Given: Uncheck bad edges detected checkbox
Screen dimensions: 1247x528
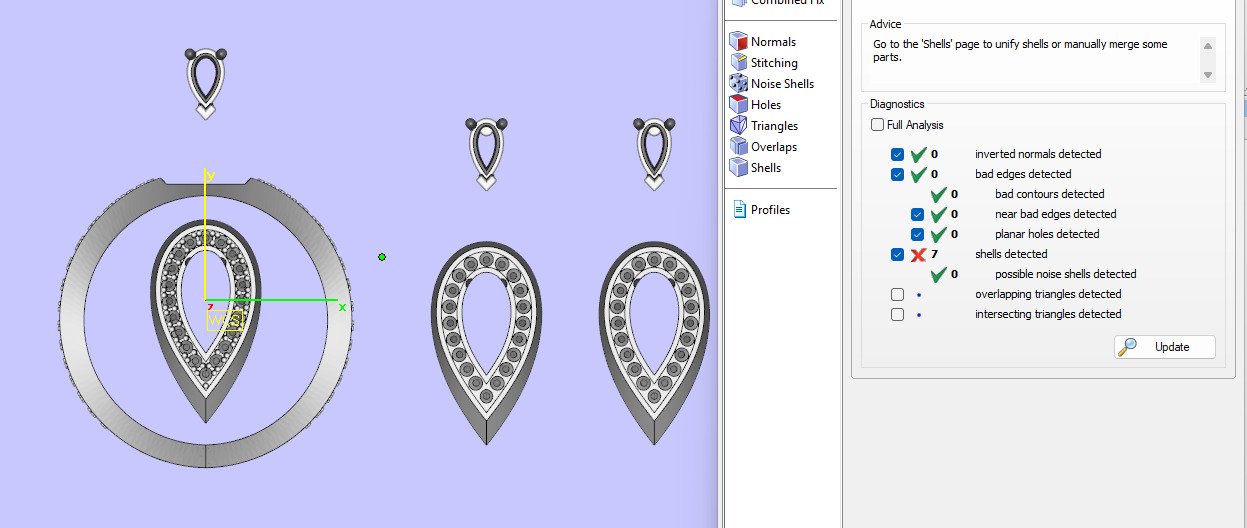Looking at the screenshot, I should click(897, 175).
